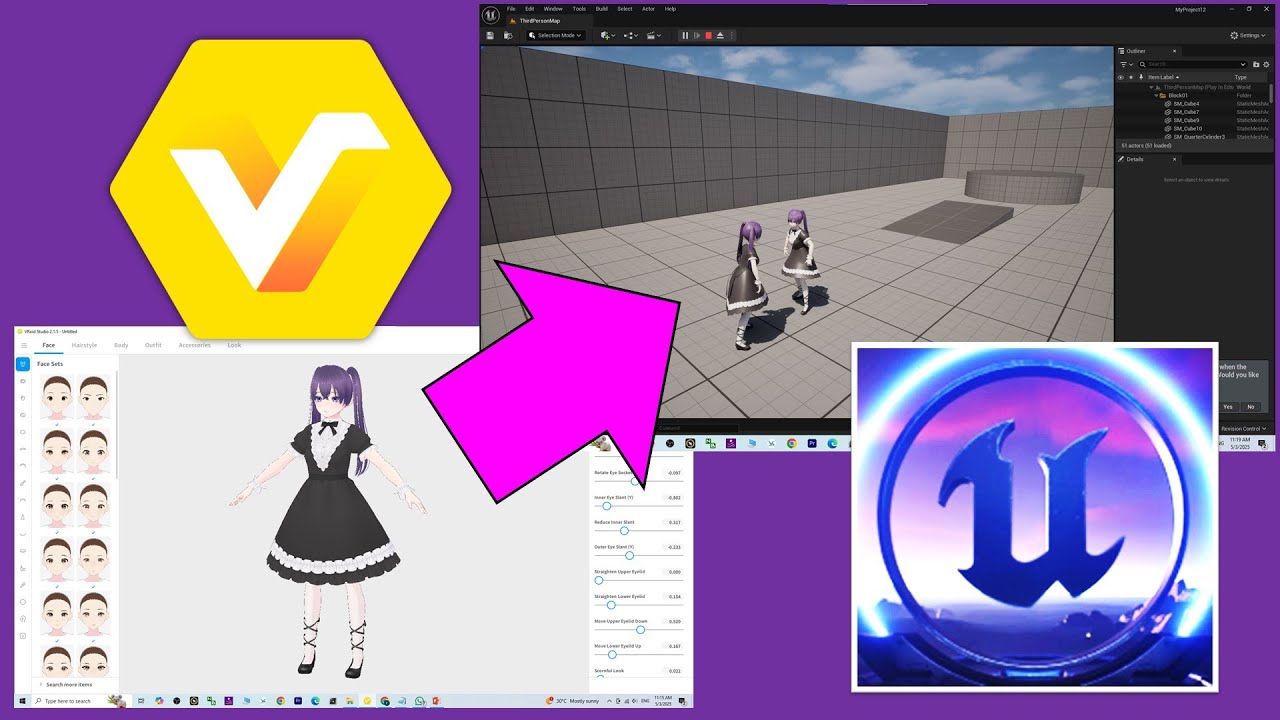Viewport: 1280px width, 720px height.
Task: Open Chrome from the Unreal window taskbar
Action: pos(792,443)
